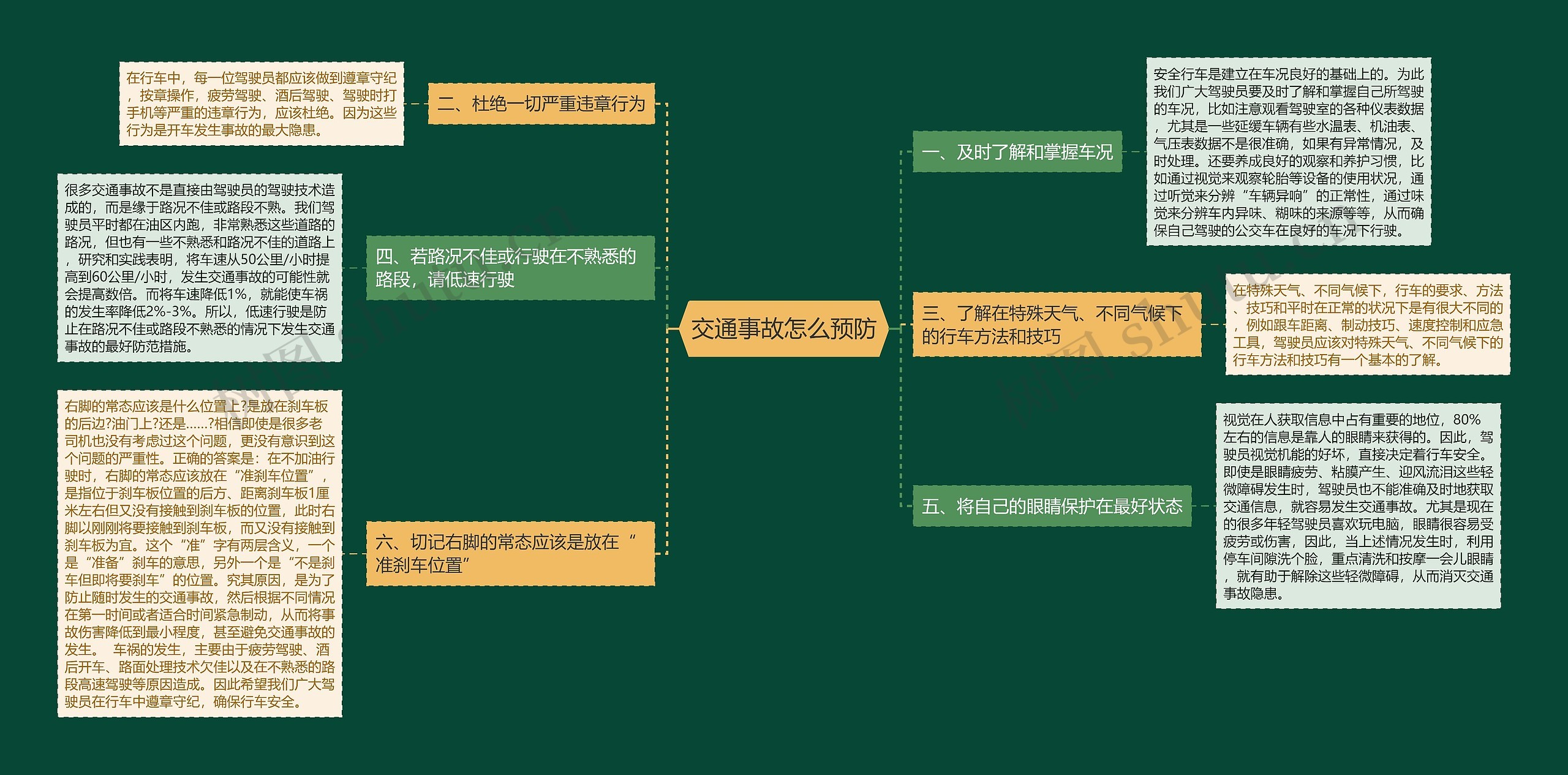Click the note starting 视觉在人获取信息中占有重要
The image size is (1568, 775).
1358,506
